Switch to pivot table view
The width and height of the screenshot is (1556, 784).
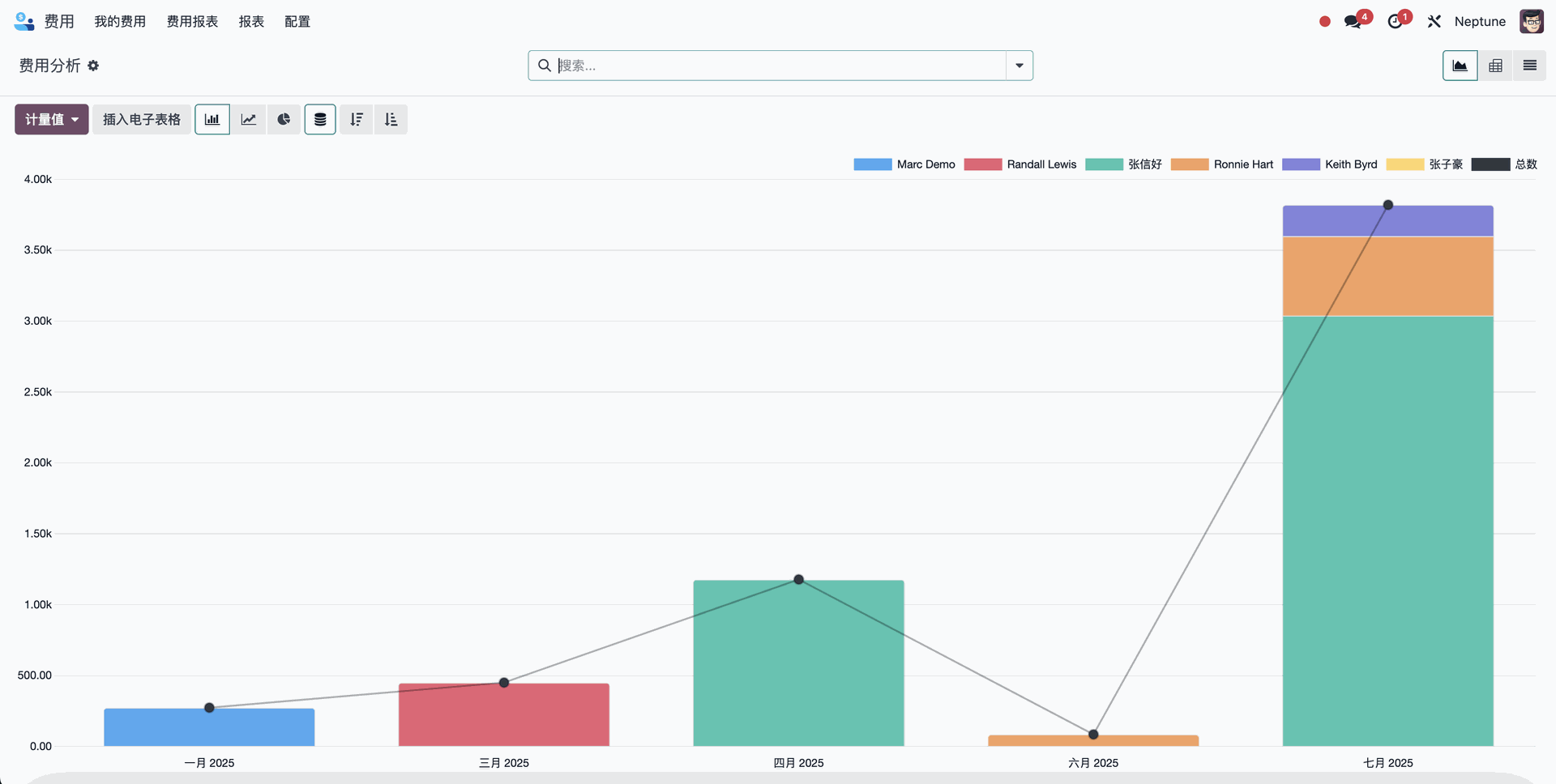pyautogui.click(x=1496, y=66)
